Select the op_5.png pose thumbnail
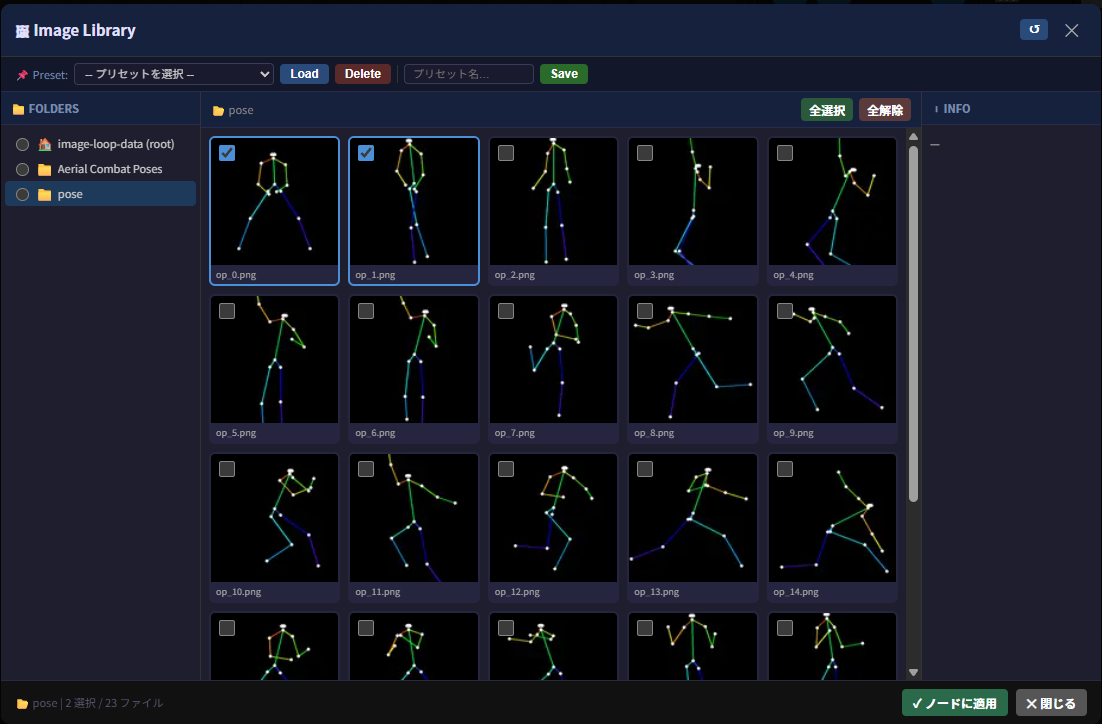 pyautogui.click(x=274, y=360)
